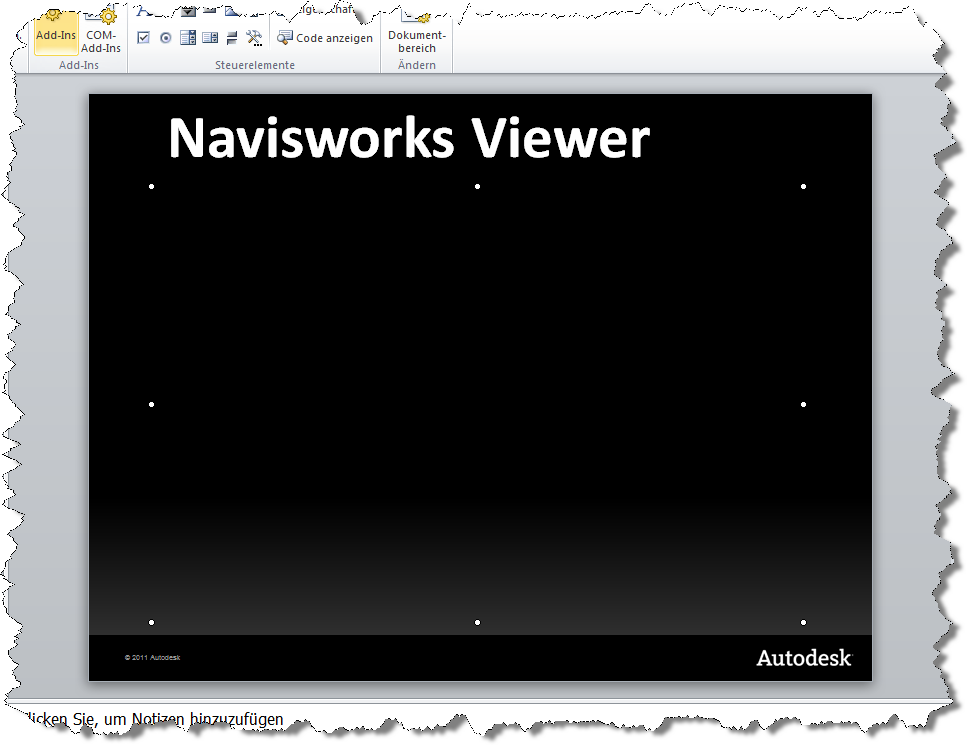Click the Navisworks Viewer slide title
Viewport: 967px width, 745px height.
tap(409, 137)
